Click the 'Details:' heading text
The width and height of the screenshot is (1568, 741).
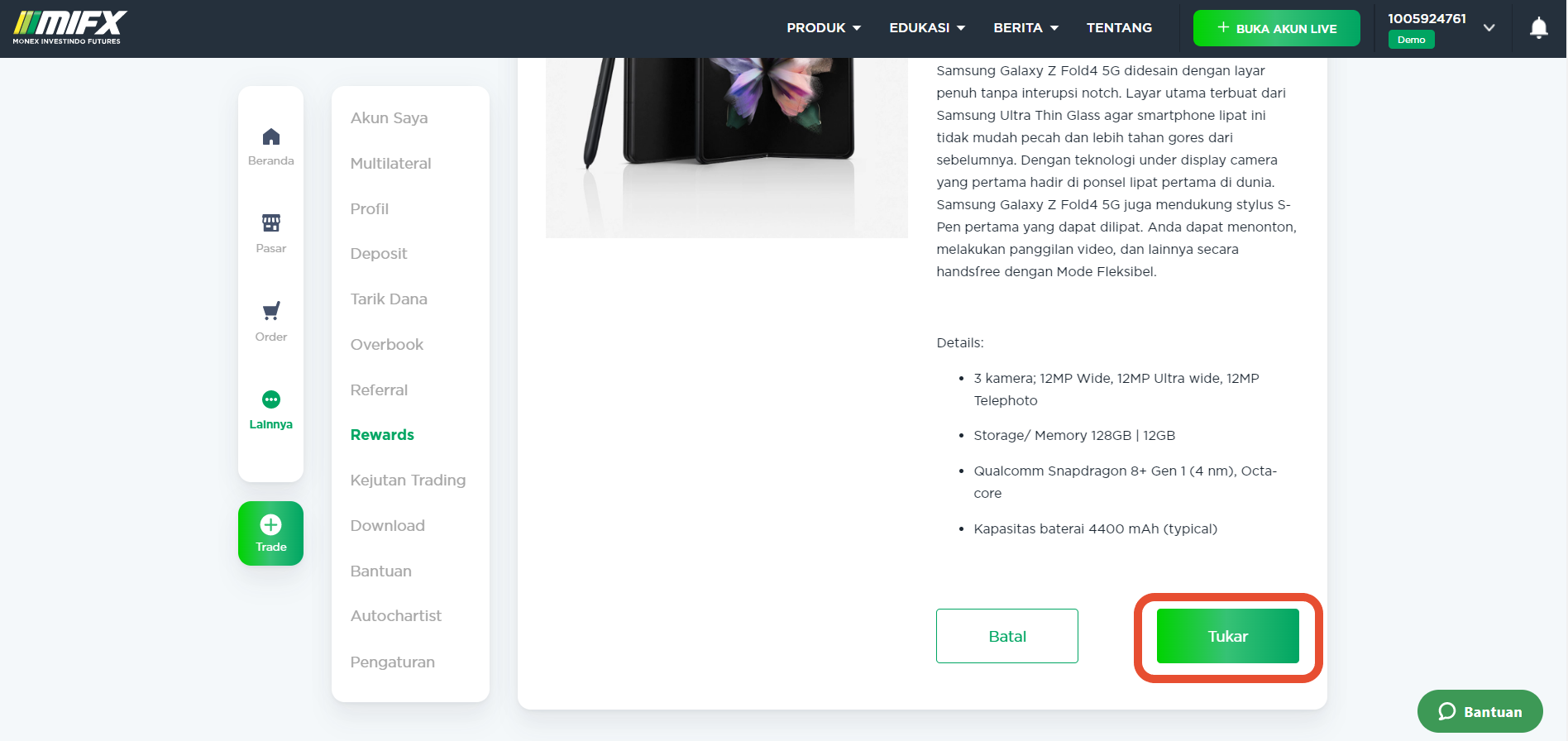point(959,342)
